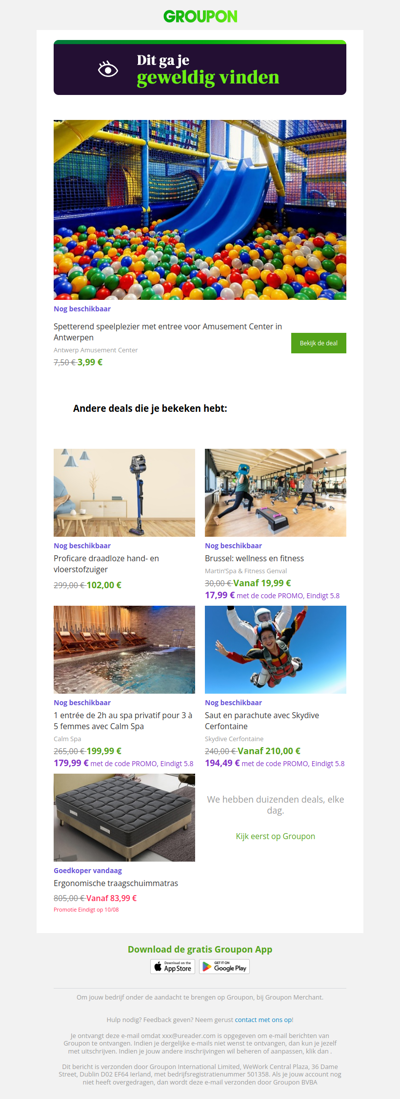This screenshot has height=1099, width=400.
Task: Open 'Proficare draadloze hand- en vloerstofzuiger' title
Action: [105, 565]
